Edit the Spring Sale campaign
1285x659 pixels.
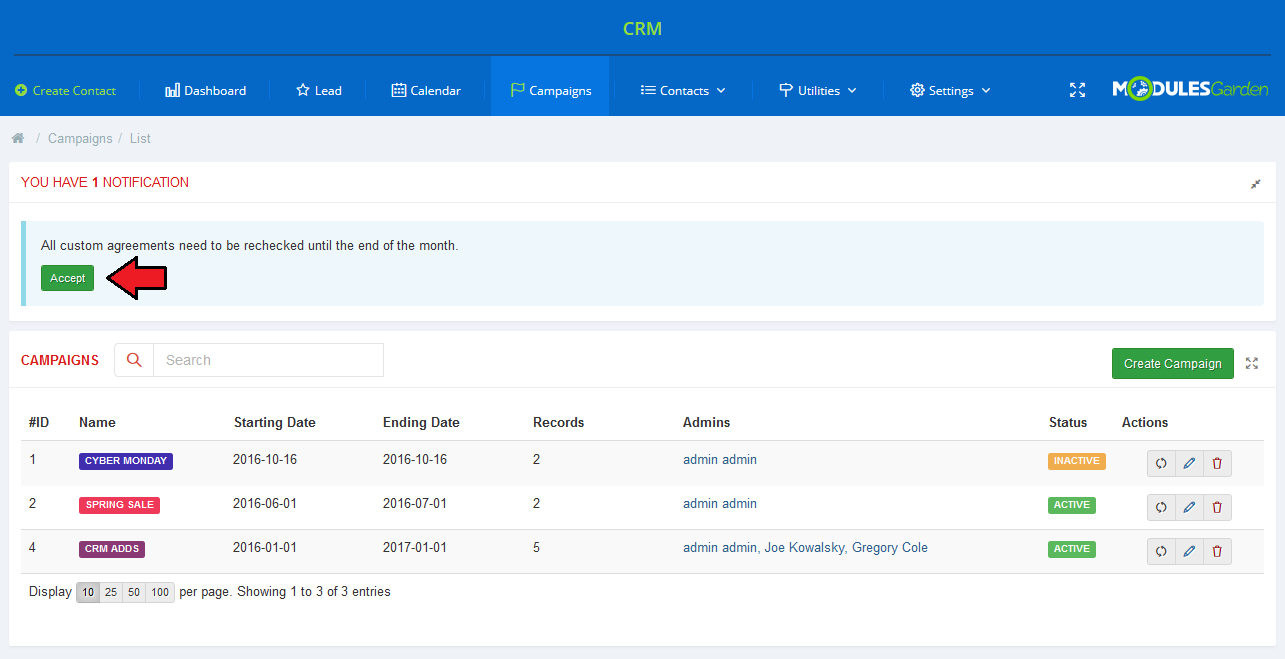[x=1189, y=507]
